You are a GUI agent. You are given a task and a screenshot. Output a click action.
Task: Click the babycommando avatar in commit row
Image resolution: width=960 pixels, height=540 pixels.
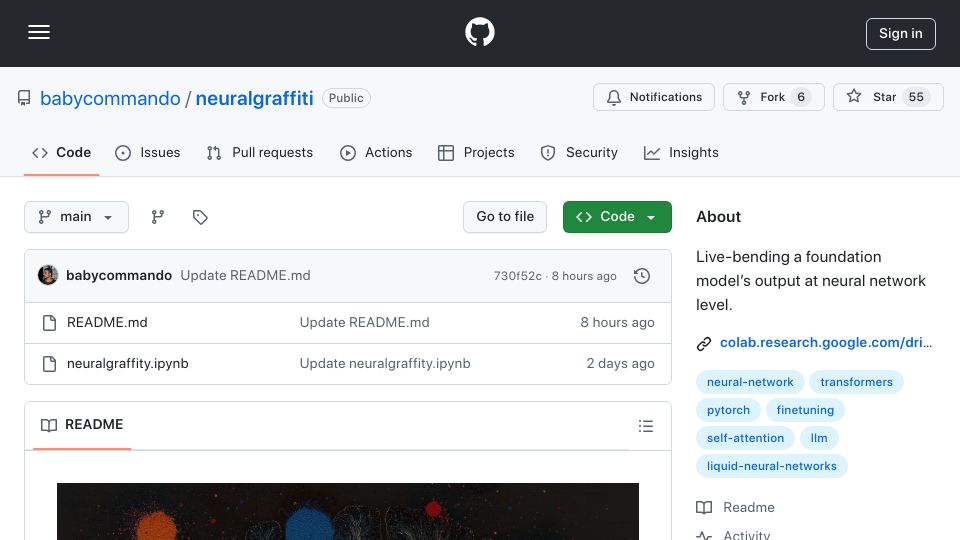coord(48,276)
